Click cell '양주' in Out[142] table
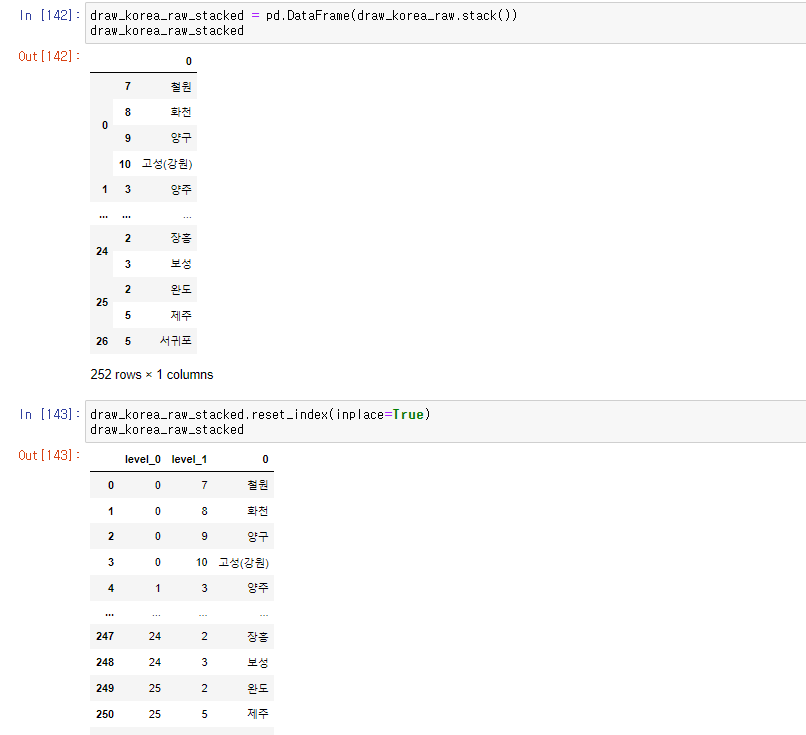Viewport: 806px width, 735px height. point(181,190)
